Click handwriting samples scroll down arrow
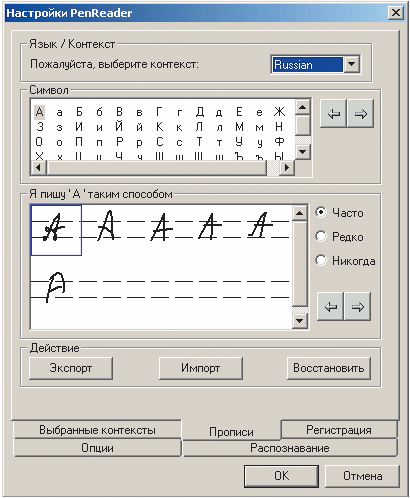The width and height of the screenshot is (410, 498). (x=299, y=321)
